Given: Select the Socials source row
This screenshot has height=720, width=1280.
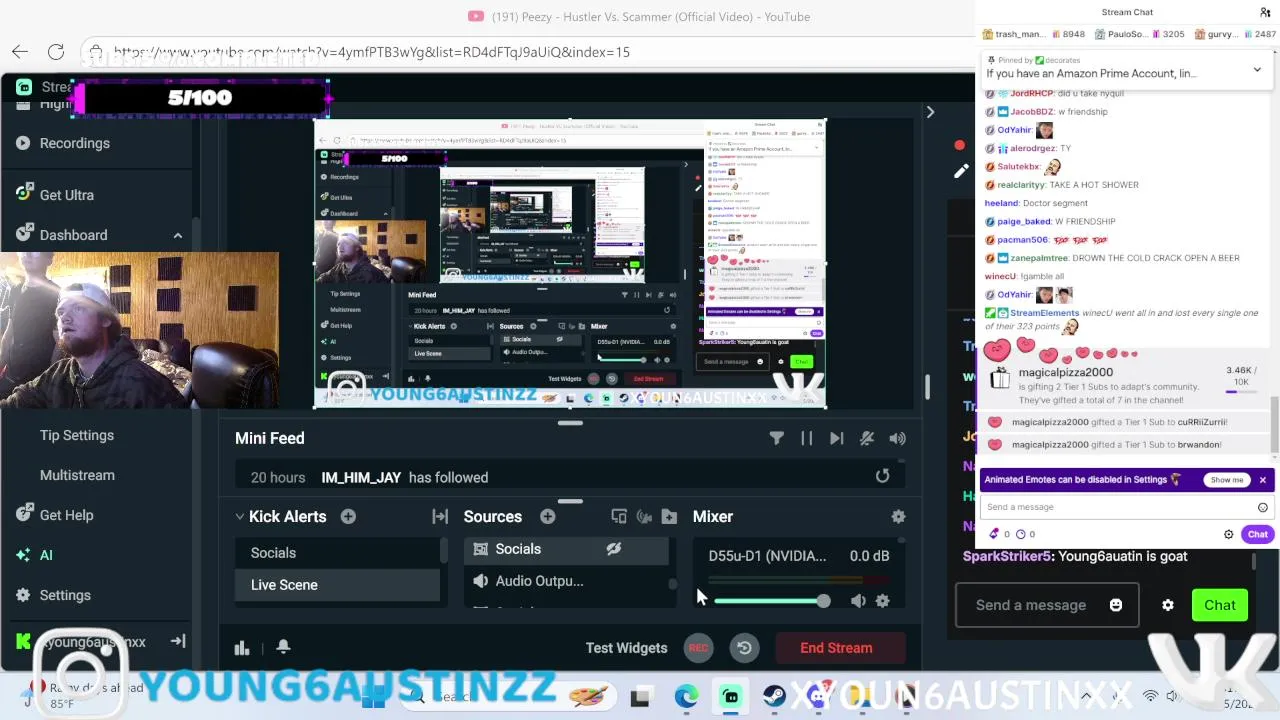Looking at the screenshot, I should point(566,549).
